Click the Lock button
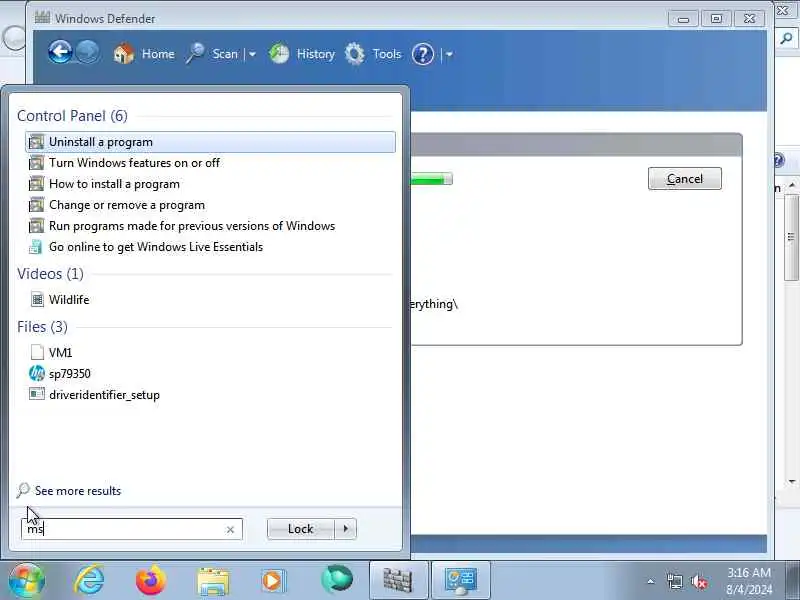 click(x=301, y=529)
